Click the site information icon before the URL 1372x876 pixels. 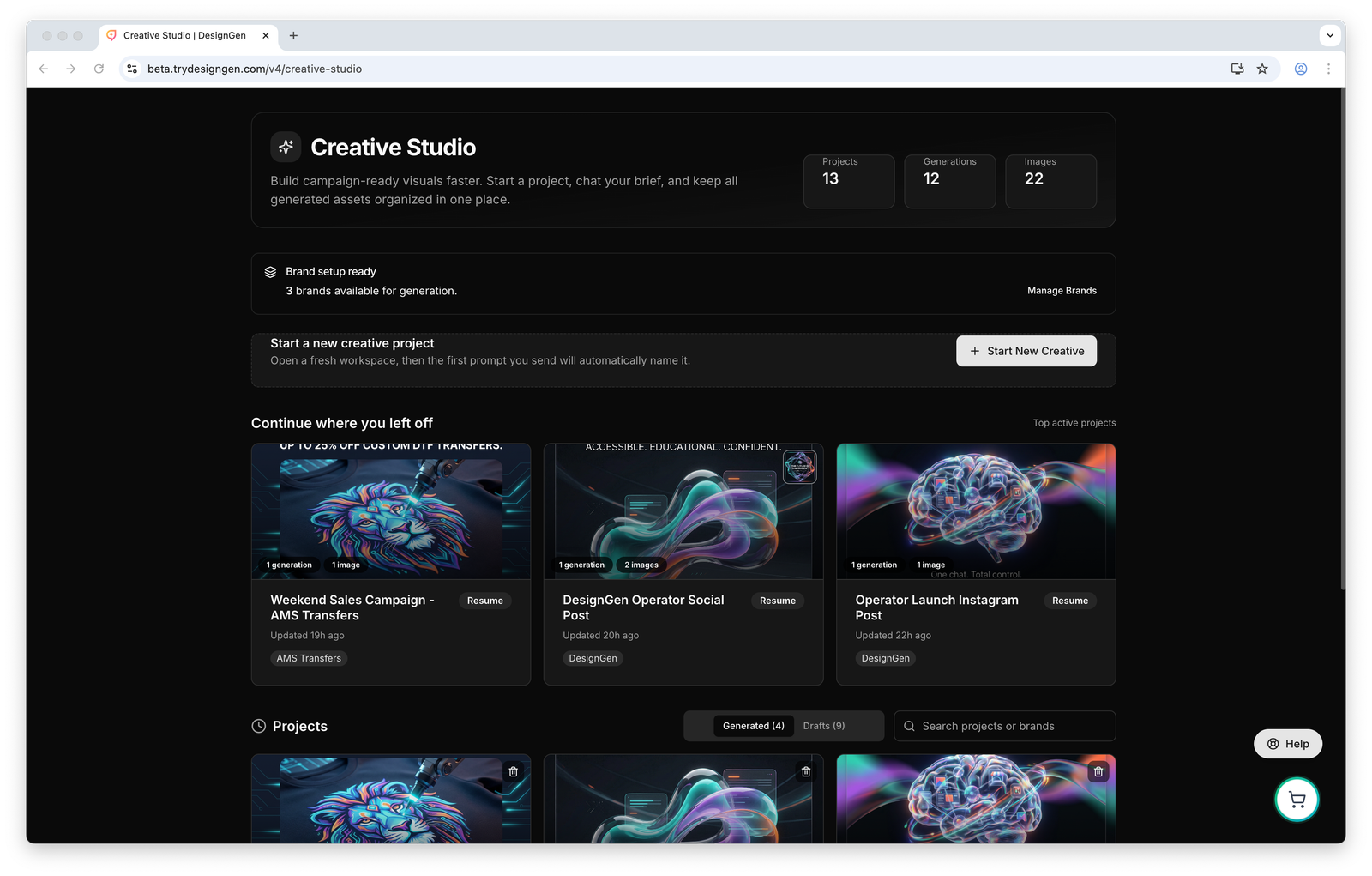coord(131,69)
